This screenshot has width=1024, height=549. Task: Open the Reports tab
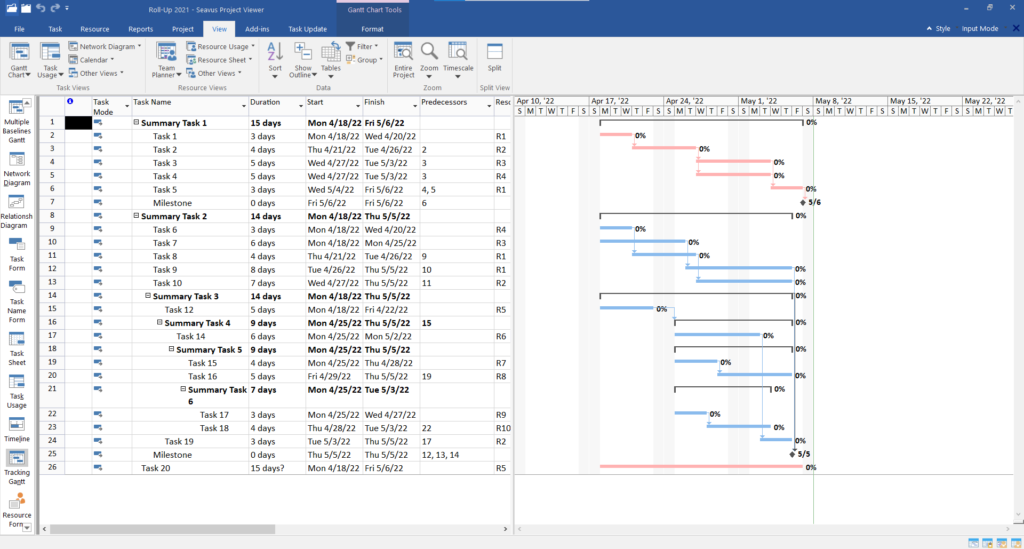point(140,29)
